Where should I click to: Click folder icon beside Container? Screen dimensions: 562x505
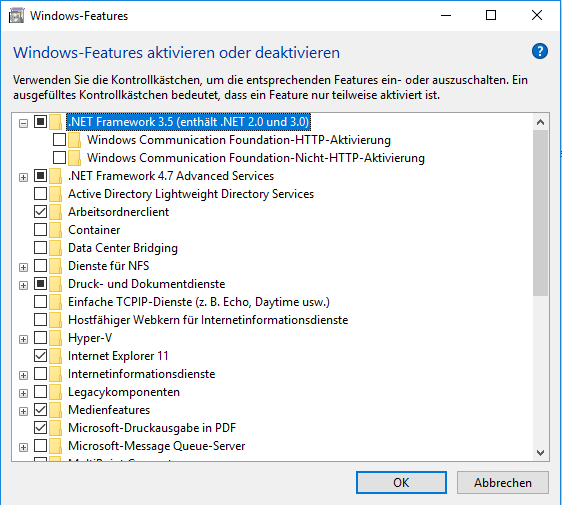[x=56, y=230]
